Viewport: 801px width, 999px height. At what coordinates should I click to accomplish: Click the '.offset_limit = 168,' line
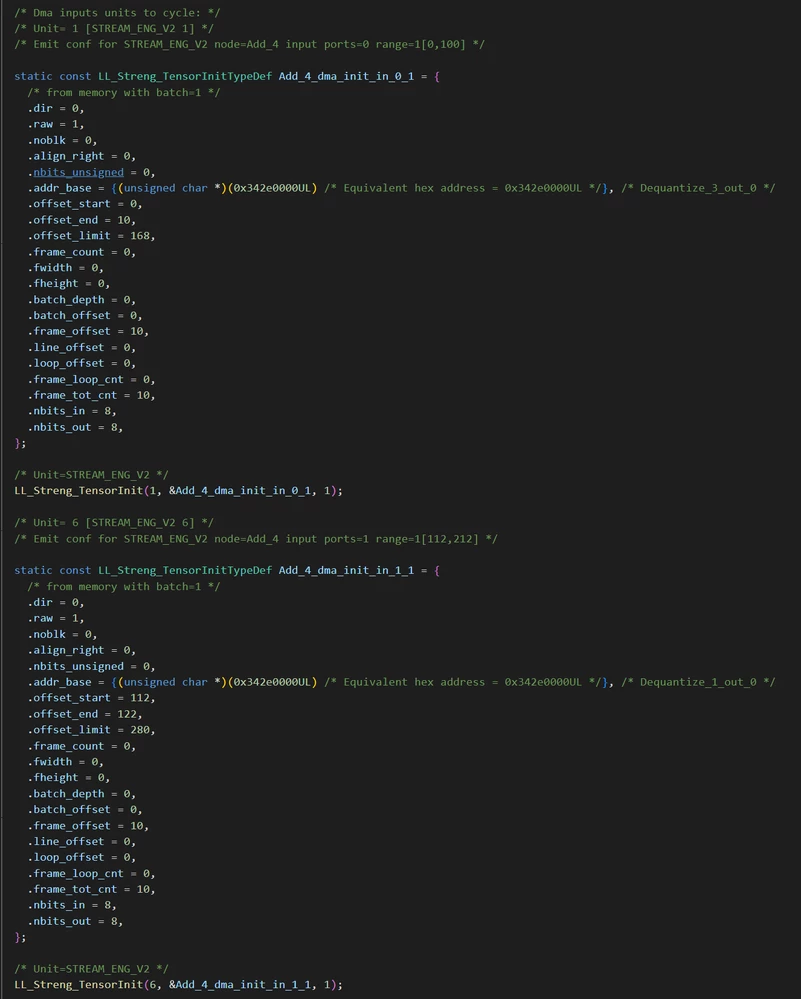[91, 236]
